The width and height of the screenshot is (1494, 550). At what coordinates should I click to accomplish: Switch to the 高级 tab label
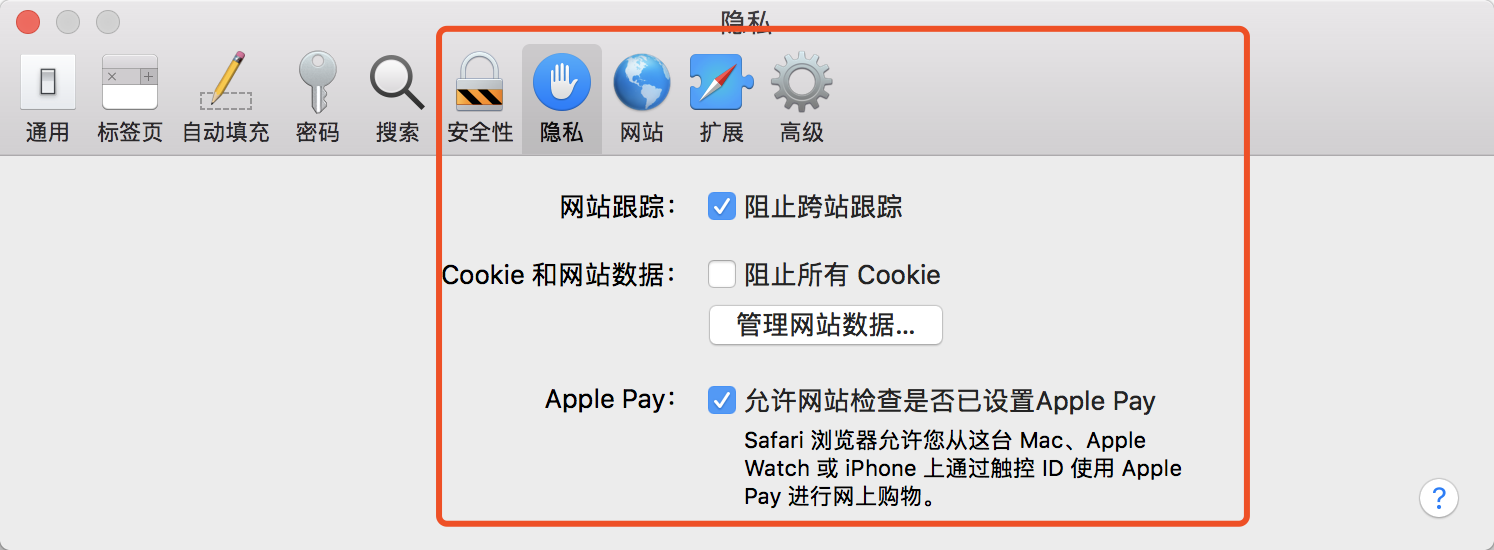tap(802, 132)
